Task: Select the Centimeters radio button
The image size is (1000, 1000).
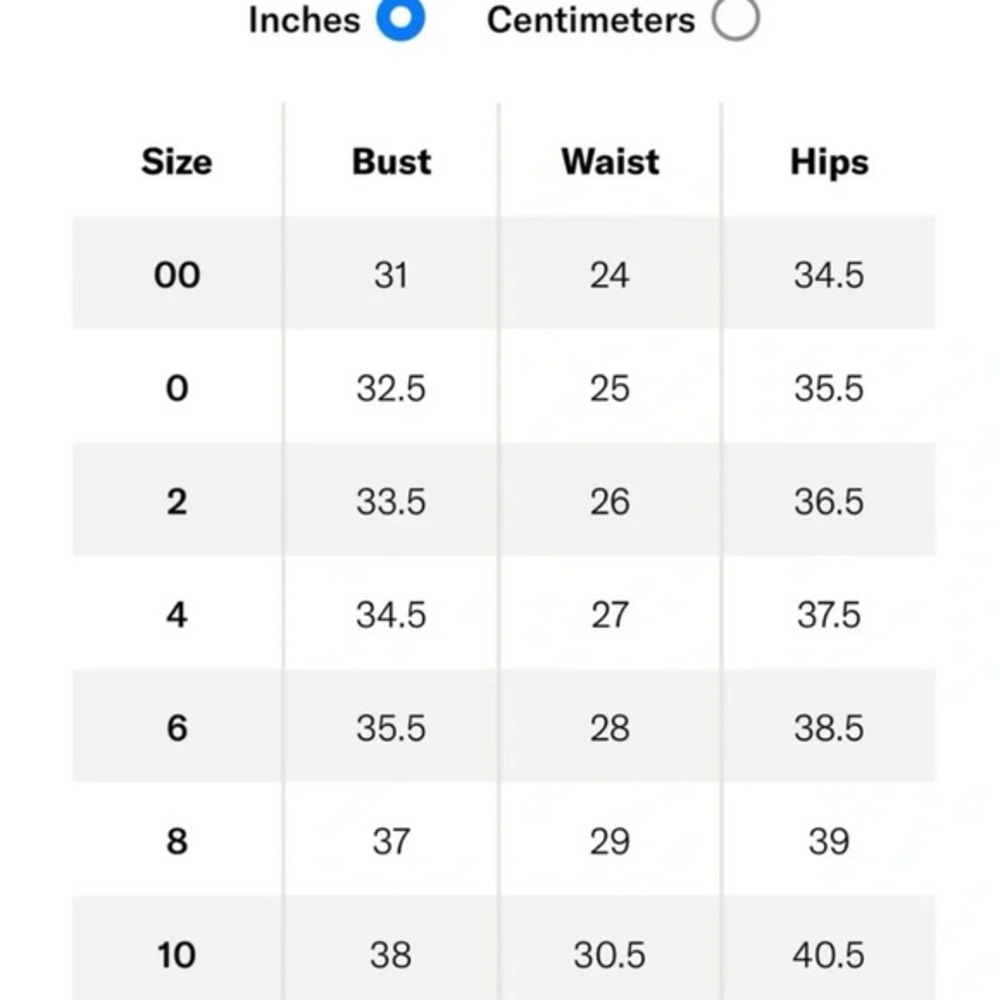Action: [736, 17]
